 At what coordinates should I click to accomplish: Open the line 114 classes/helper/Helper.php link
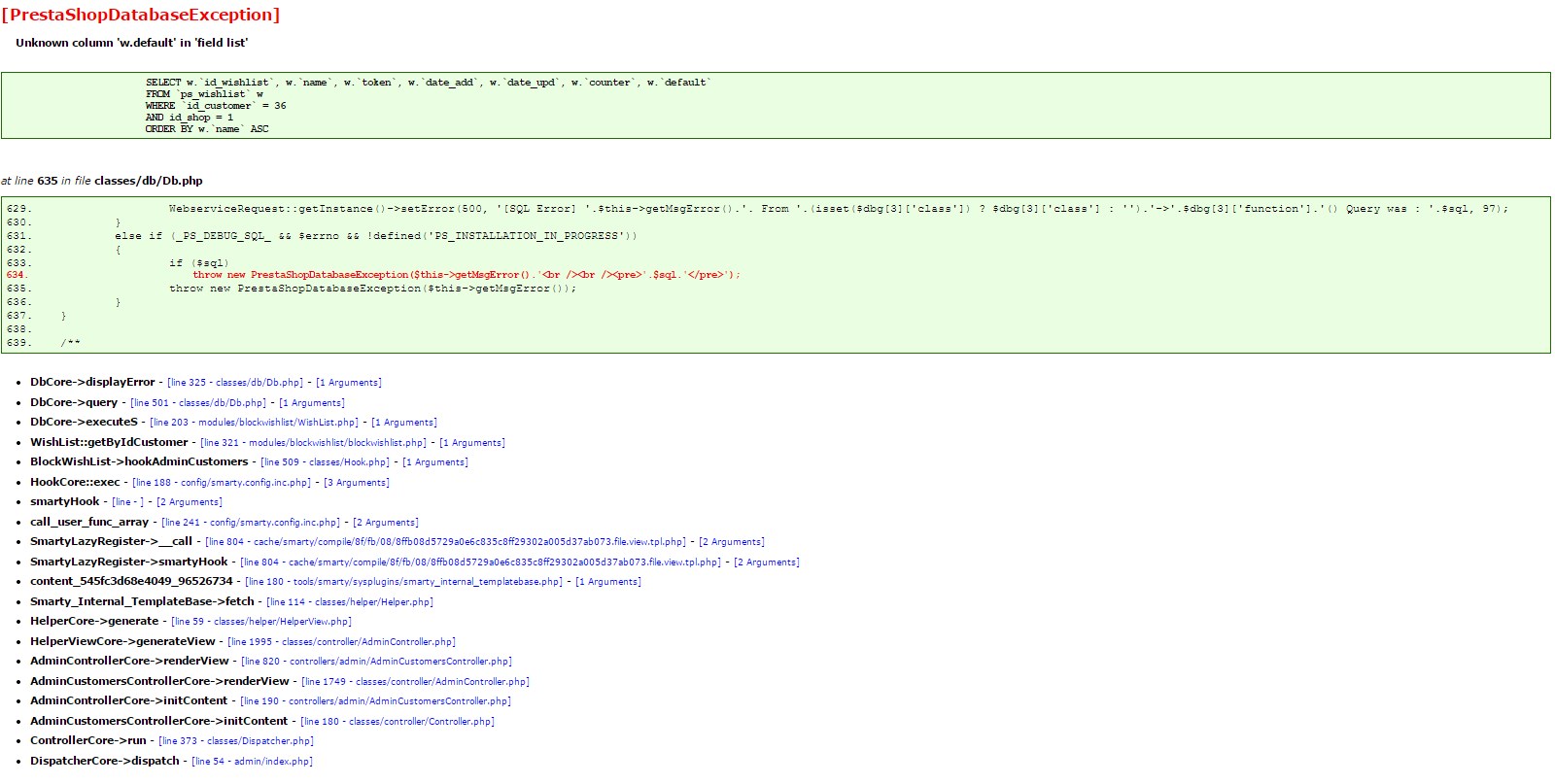[x=350, y=602]
